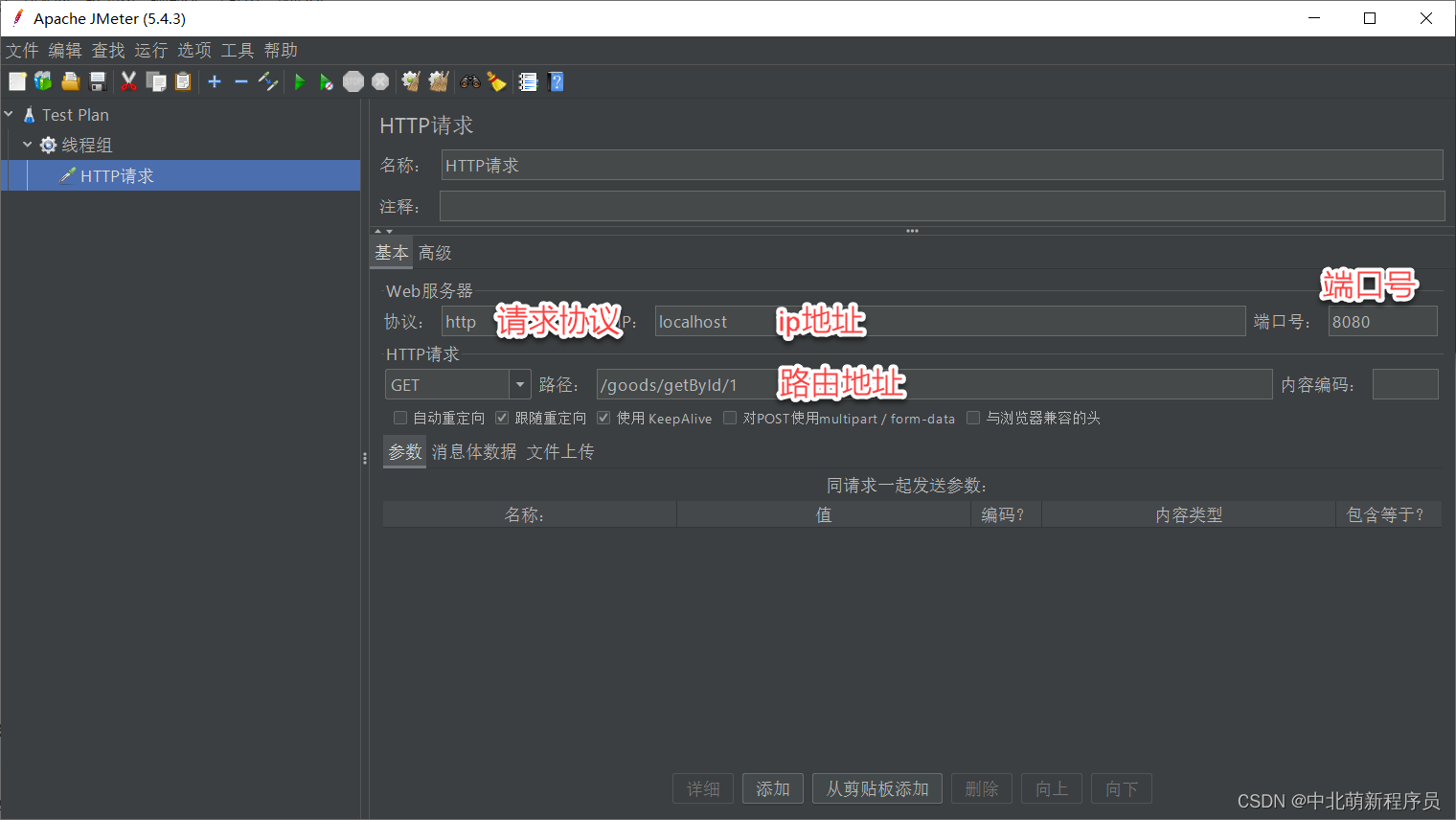
Task: Select the 消息体数据 tab
Action: pos(474,452)
